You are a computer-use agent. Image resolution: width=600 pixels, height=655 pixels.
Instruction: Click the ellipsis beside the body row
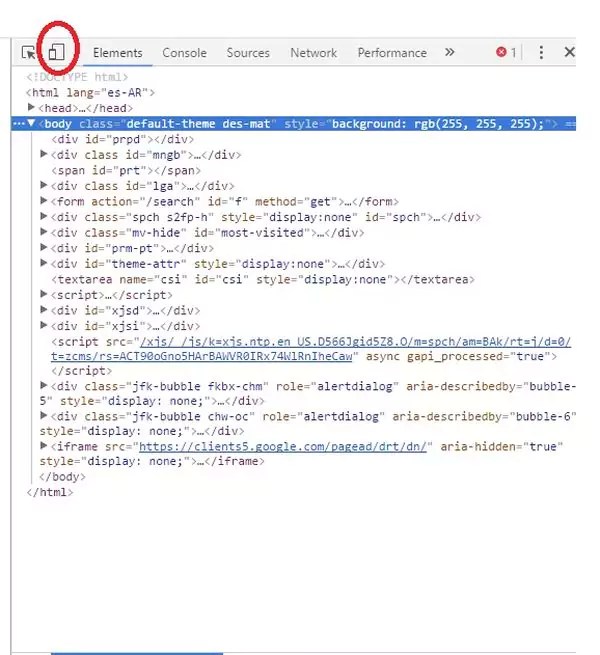(19, 124)
